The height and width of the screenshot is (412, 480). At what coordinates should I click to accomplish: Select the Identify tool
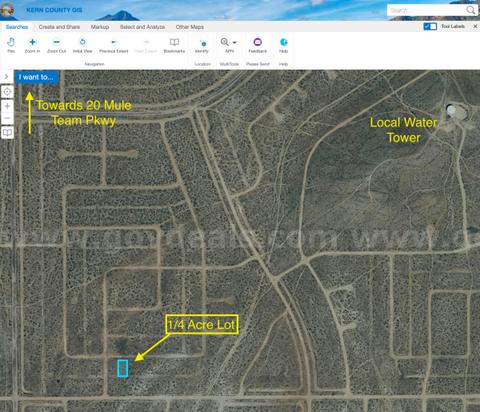(202, 46)
